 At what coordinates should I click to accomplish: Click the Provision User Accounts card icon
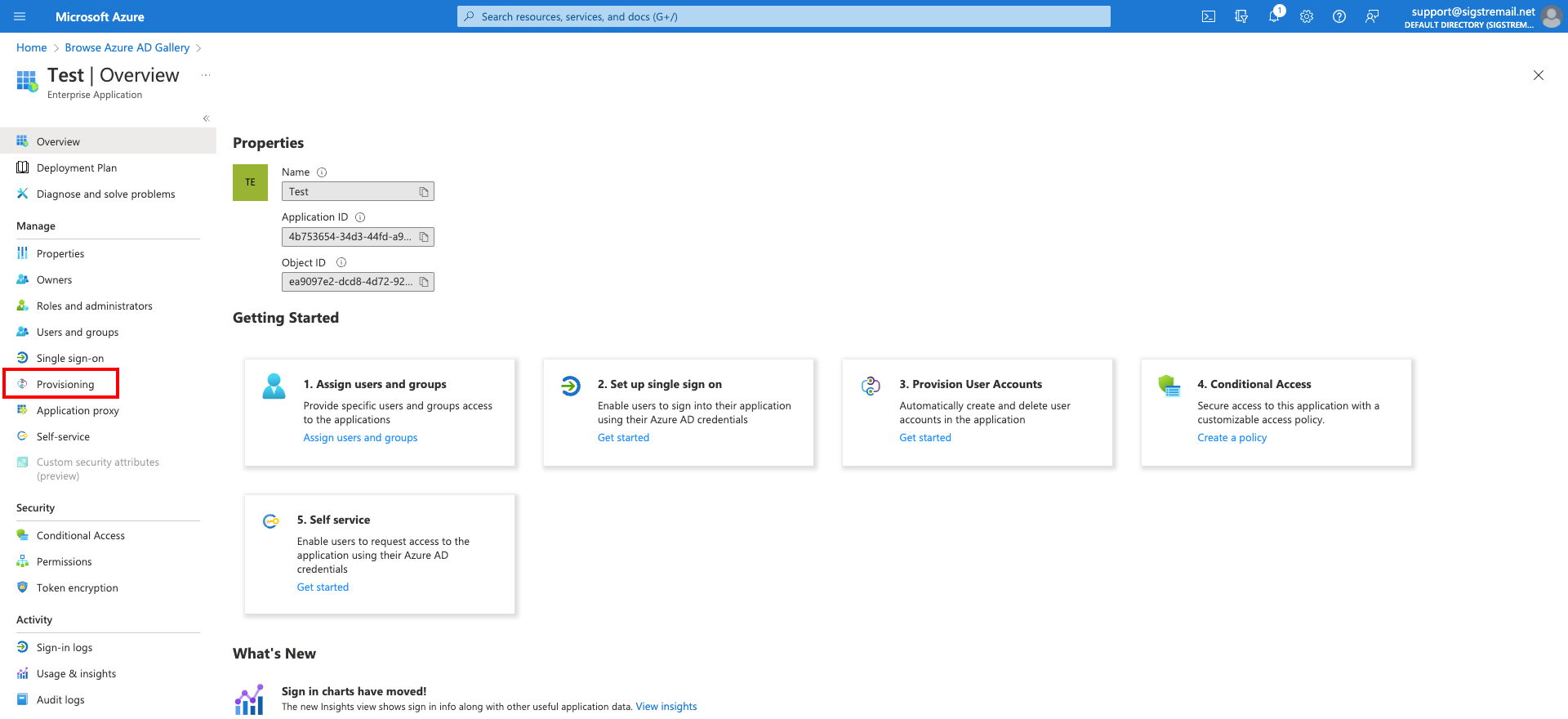click(871, 386)
